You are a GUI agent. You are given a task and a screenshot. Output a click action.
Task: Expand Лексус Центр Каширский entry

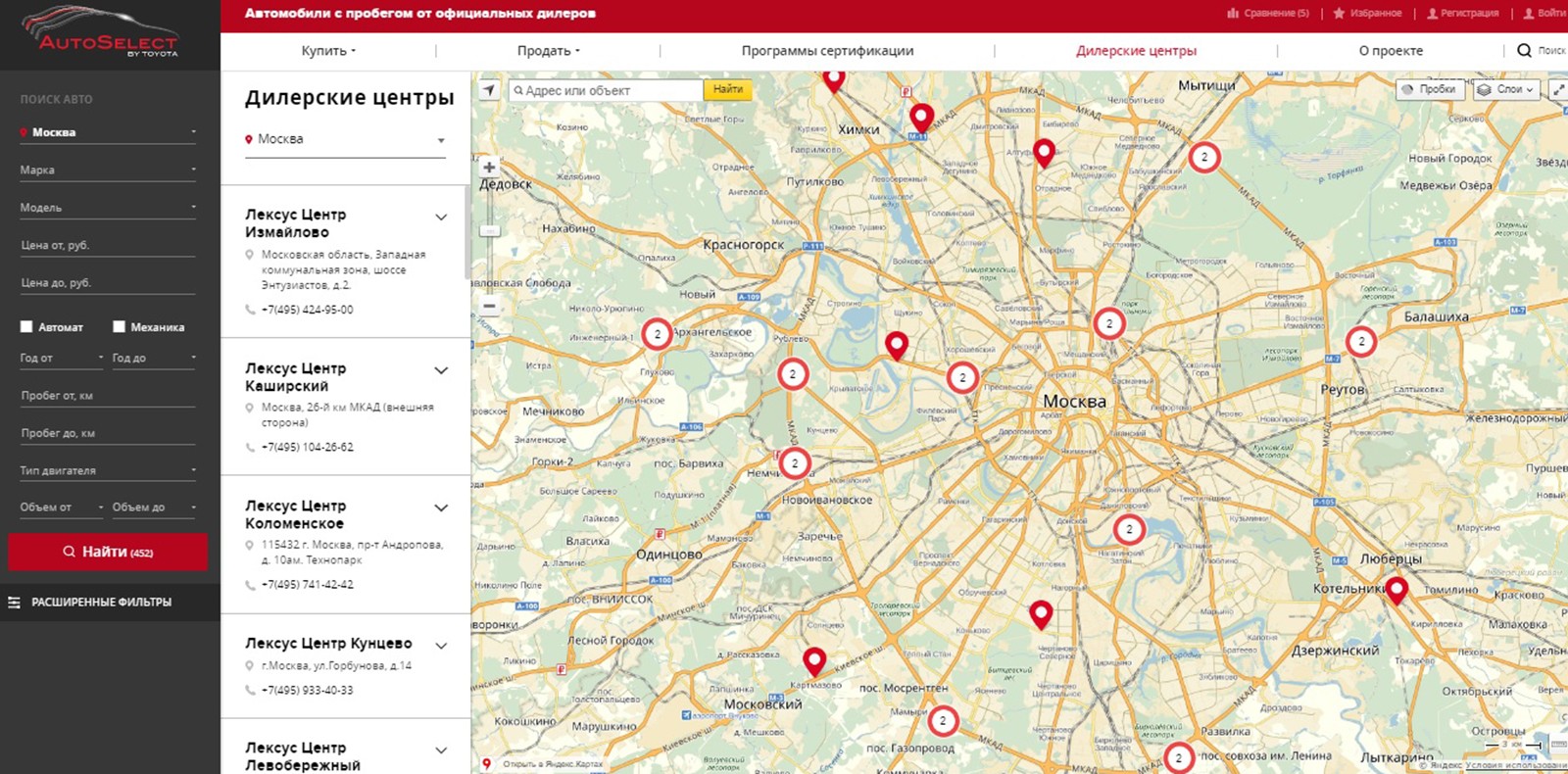[441, 370]
